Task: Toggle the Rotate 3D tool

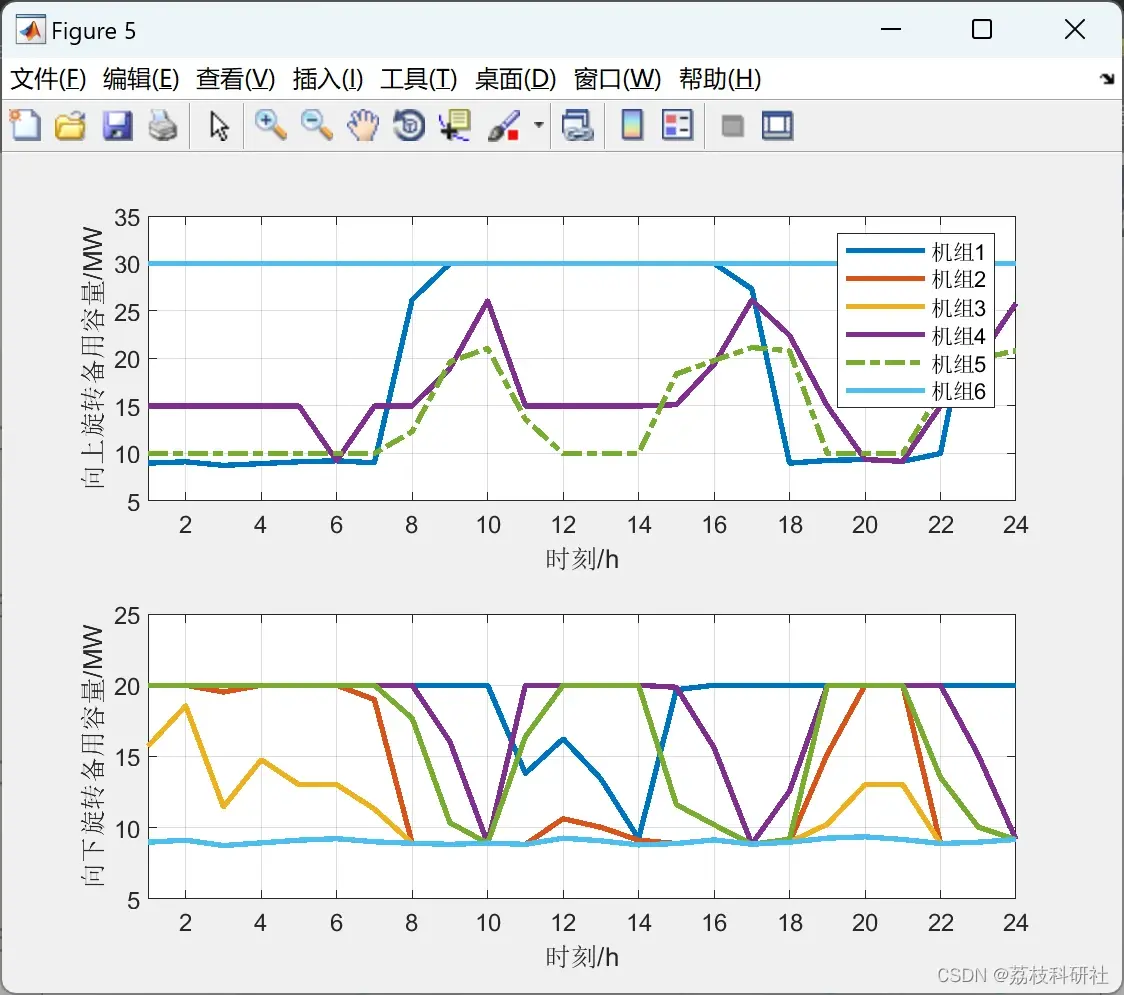Action: tap(409, 125)
